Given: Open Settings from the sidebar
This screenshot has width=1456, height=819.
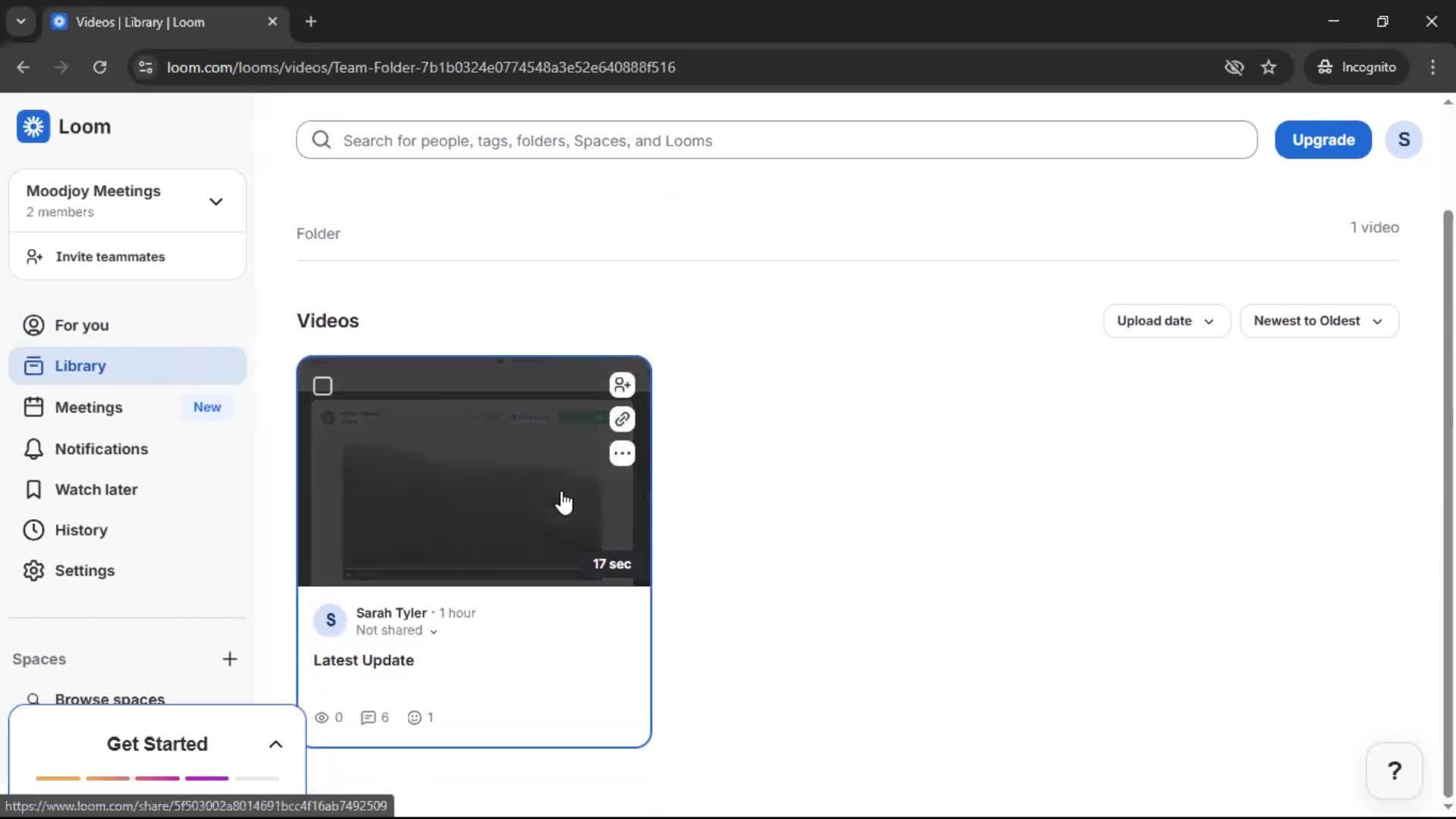Looking at the screenshot, I should point(86,570).
